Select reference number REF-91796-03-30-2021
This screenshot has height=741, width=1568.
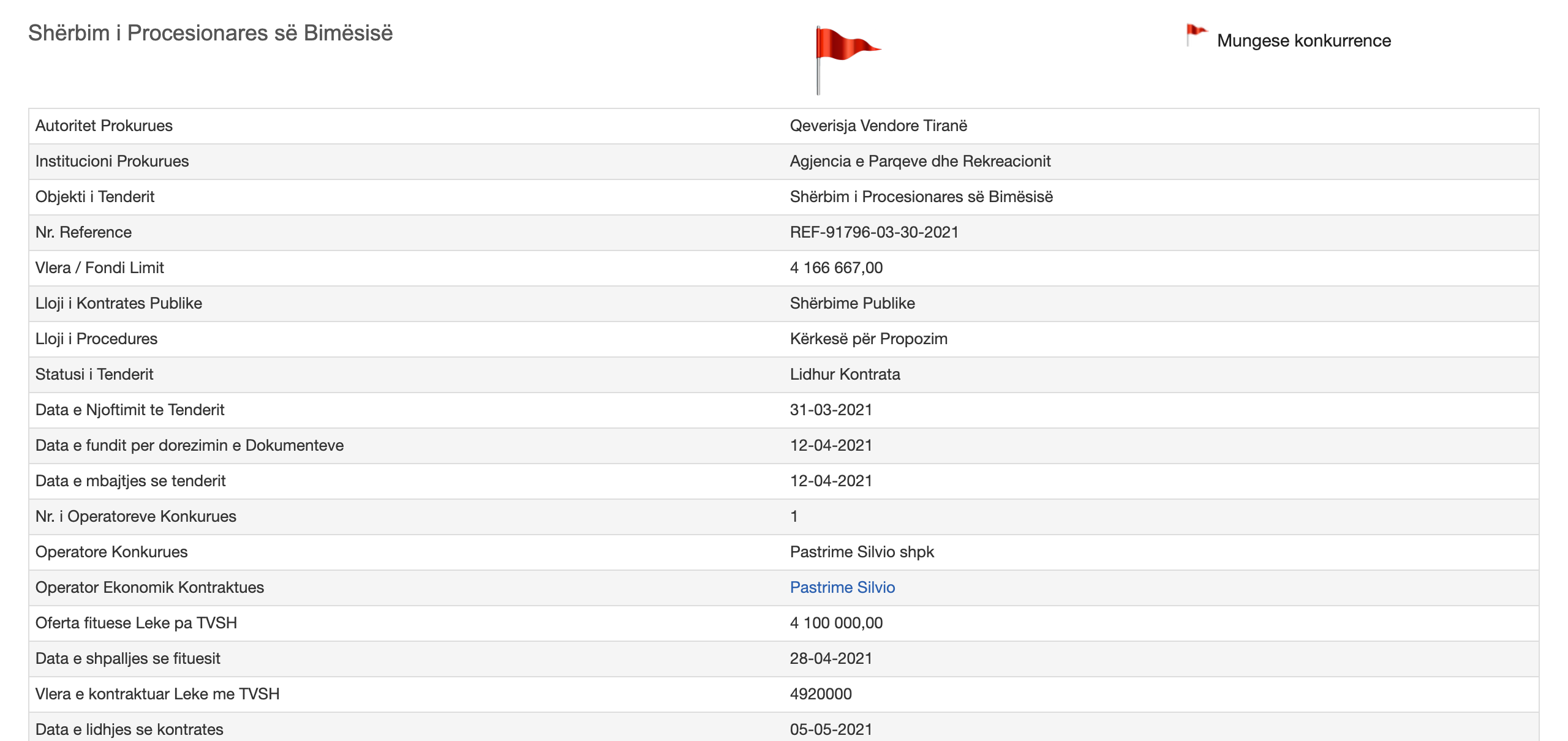873,232
